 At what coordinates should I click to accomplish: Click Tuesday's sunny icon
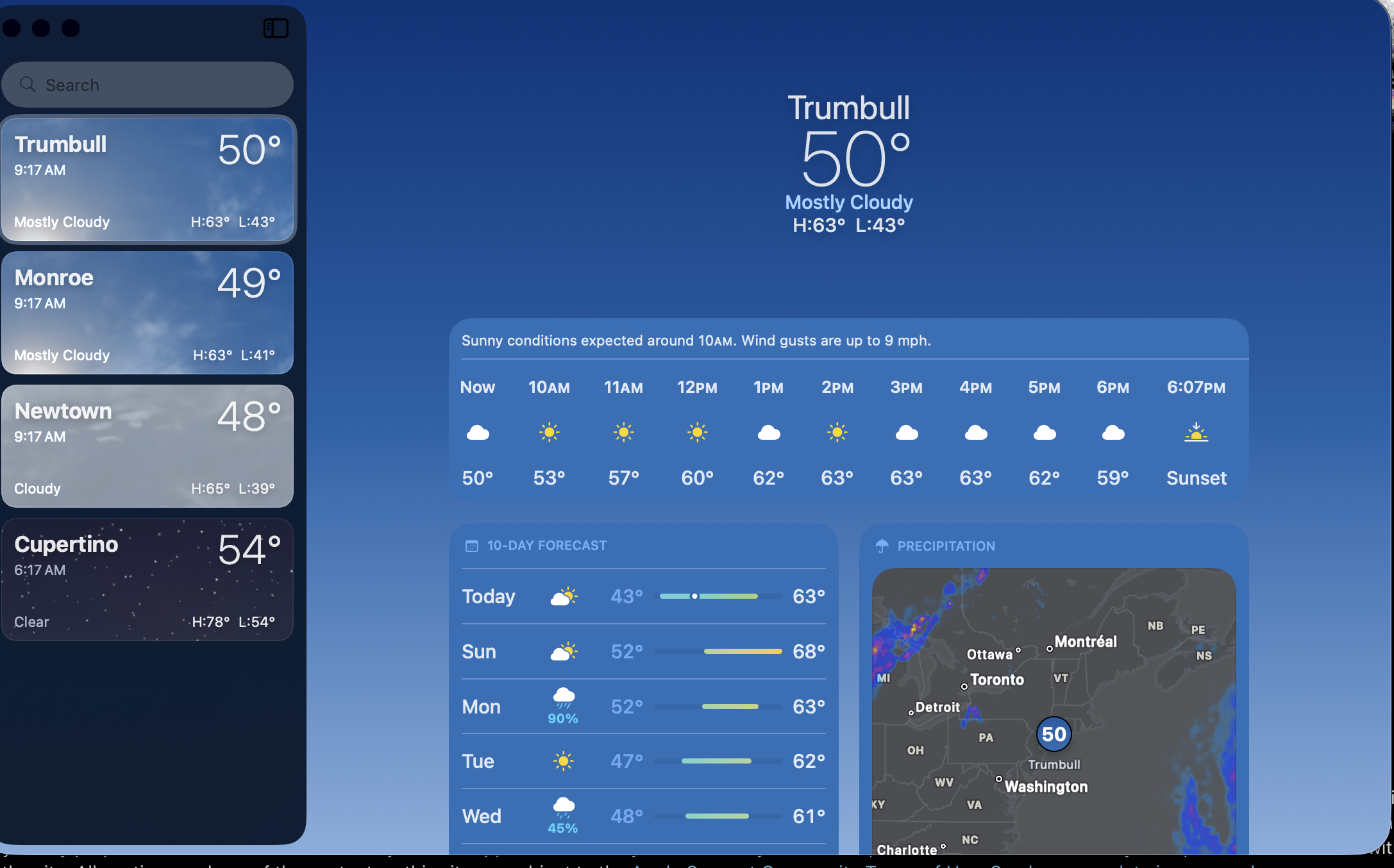(x=563, y=762)
